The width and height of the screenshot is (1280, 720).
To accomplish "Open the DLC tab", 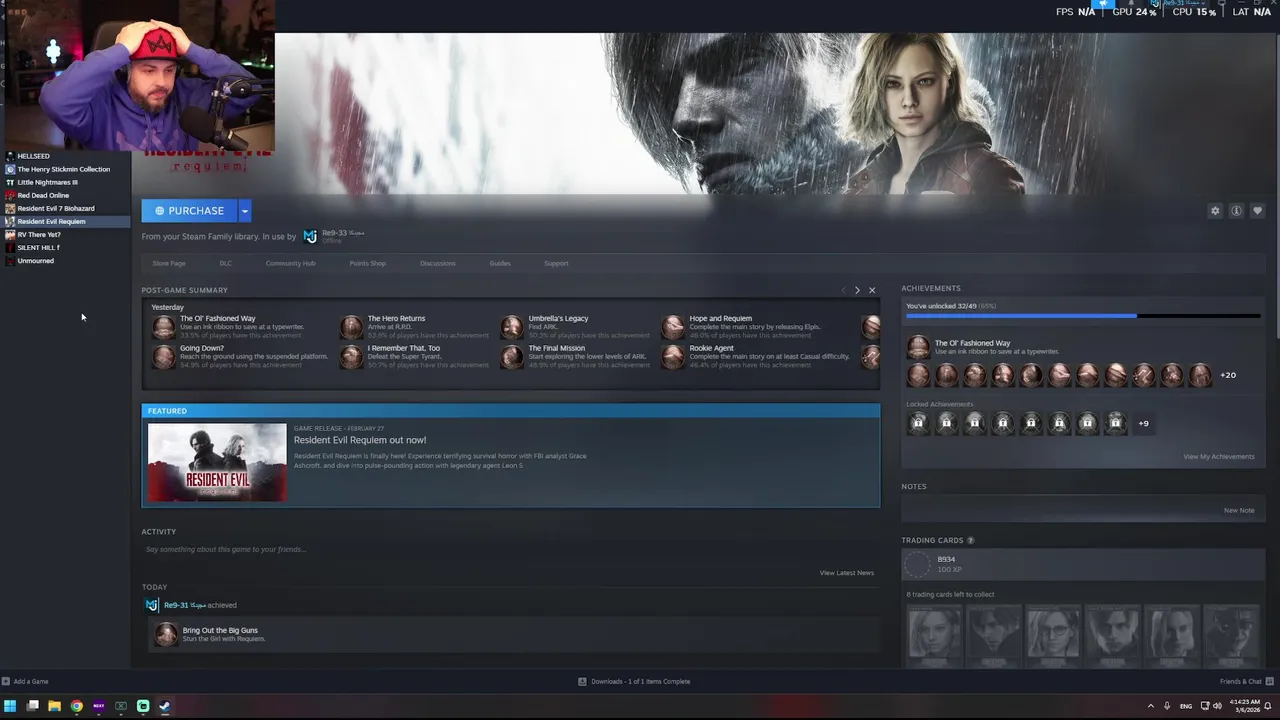I will click(x=225, y=263).
